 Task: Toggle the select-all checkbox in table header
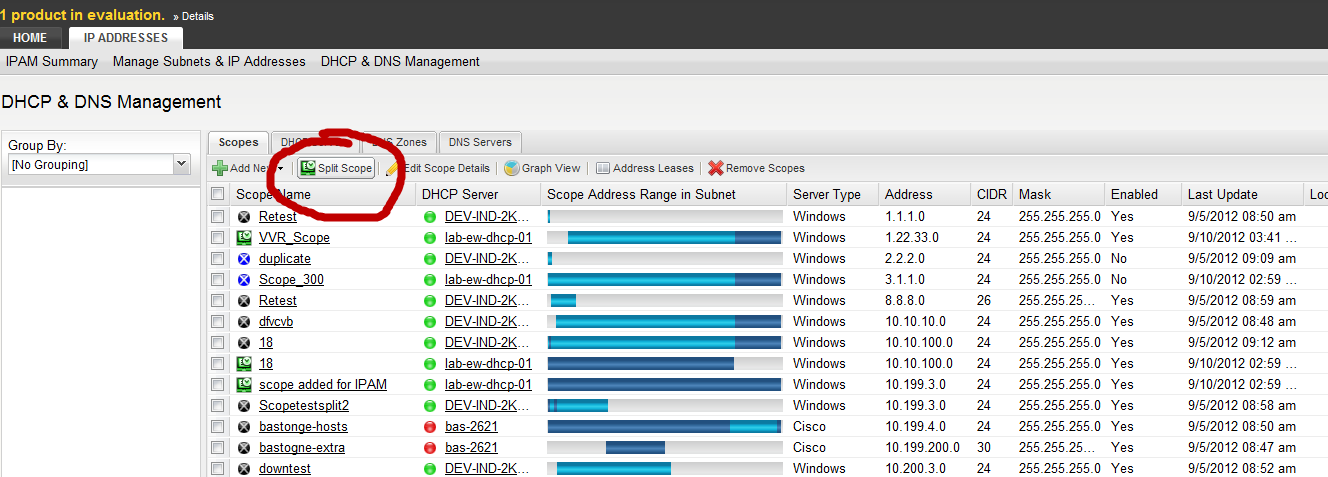218,194
